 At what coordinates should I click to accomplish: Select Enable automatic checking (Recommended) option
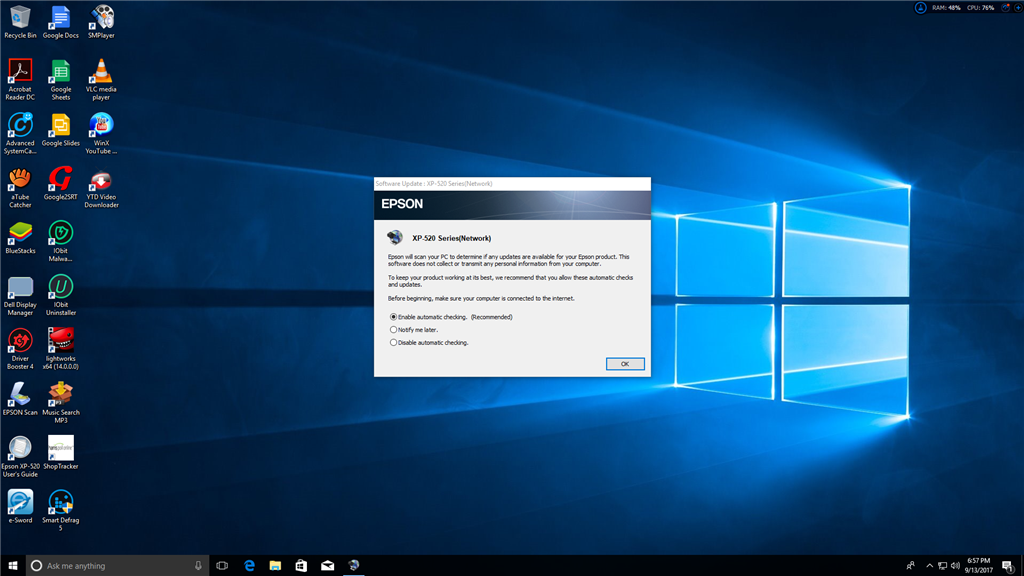click(x=393, y=317)
